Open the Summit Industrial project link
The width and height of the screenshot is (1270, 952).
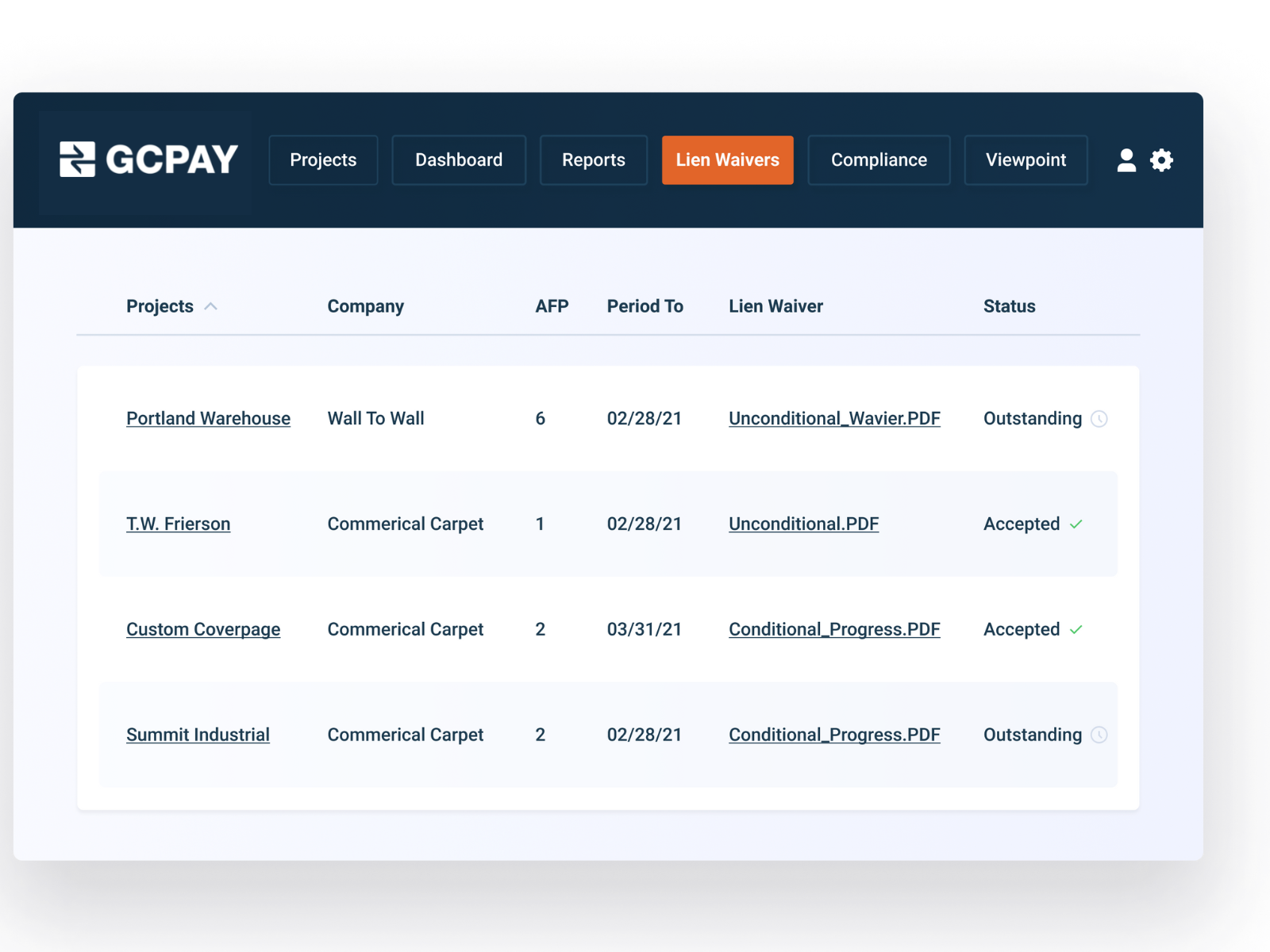(198, 735)
